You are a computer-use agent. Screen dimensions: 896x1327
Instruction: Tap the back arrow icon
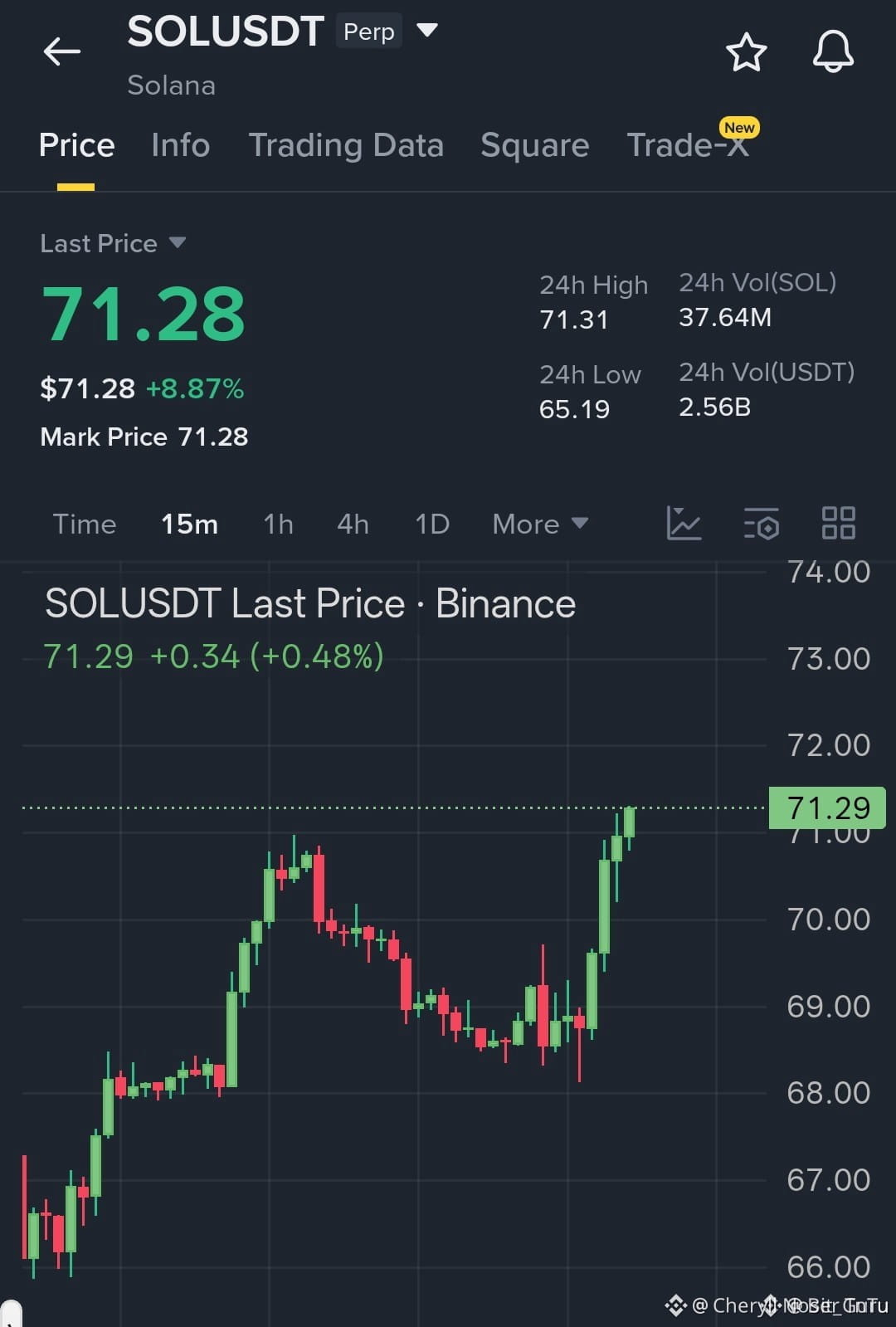point(61,51)
